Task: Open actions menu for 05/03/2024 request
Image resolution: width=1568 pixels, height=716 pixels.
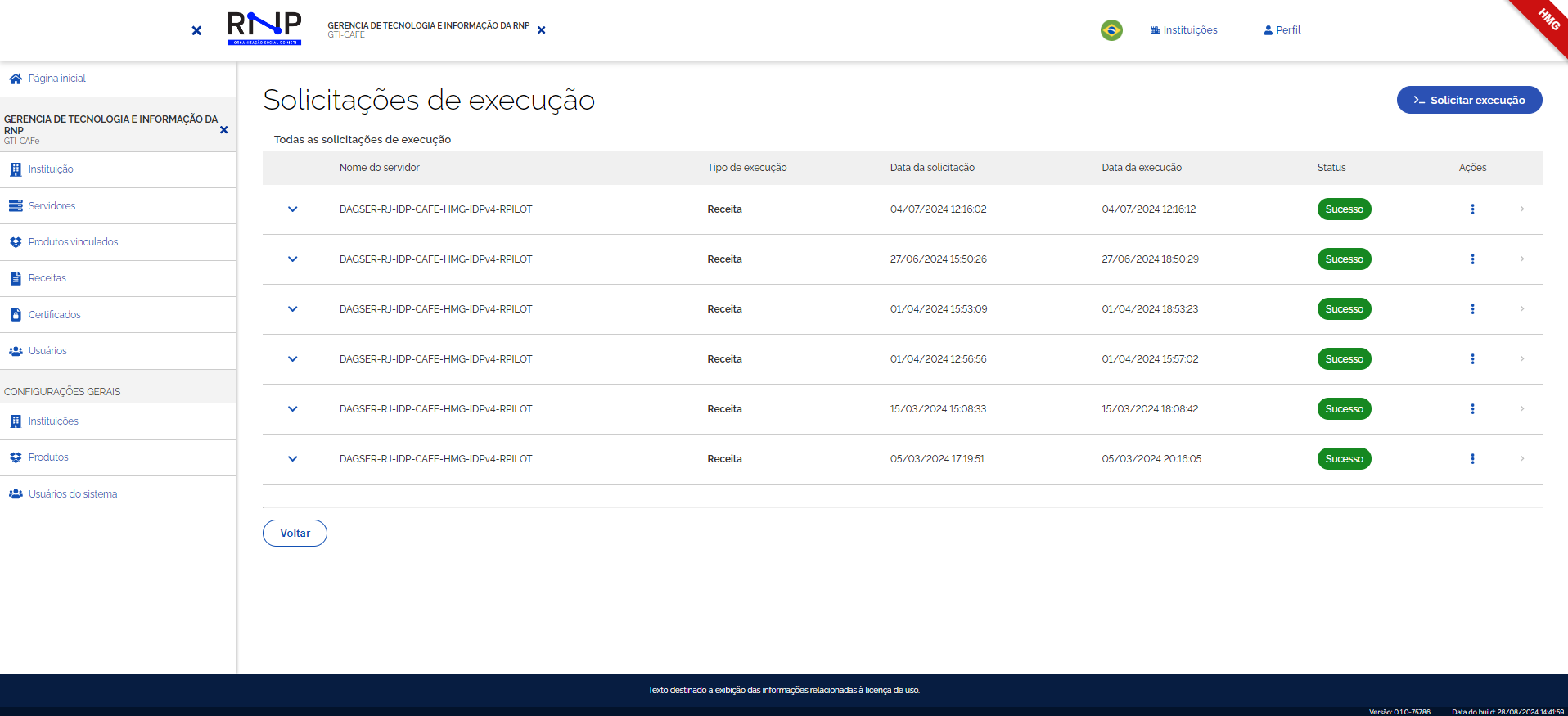Action: click(1472, 459)
